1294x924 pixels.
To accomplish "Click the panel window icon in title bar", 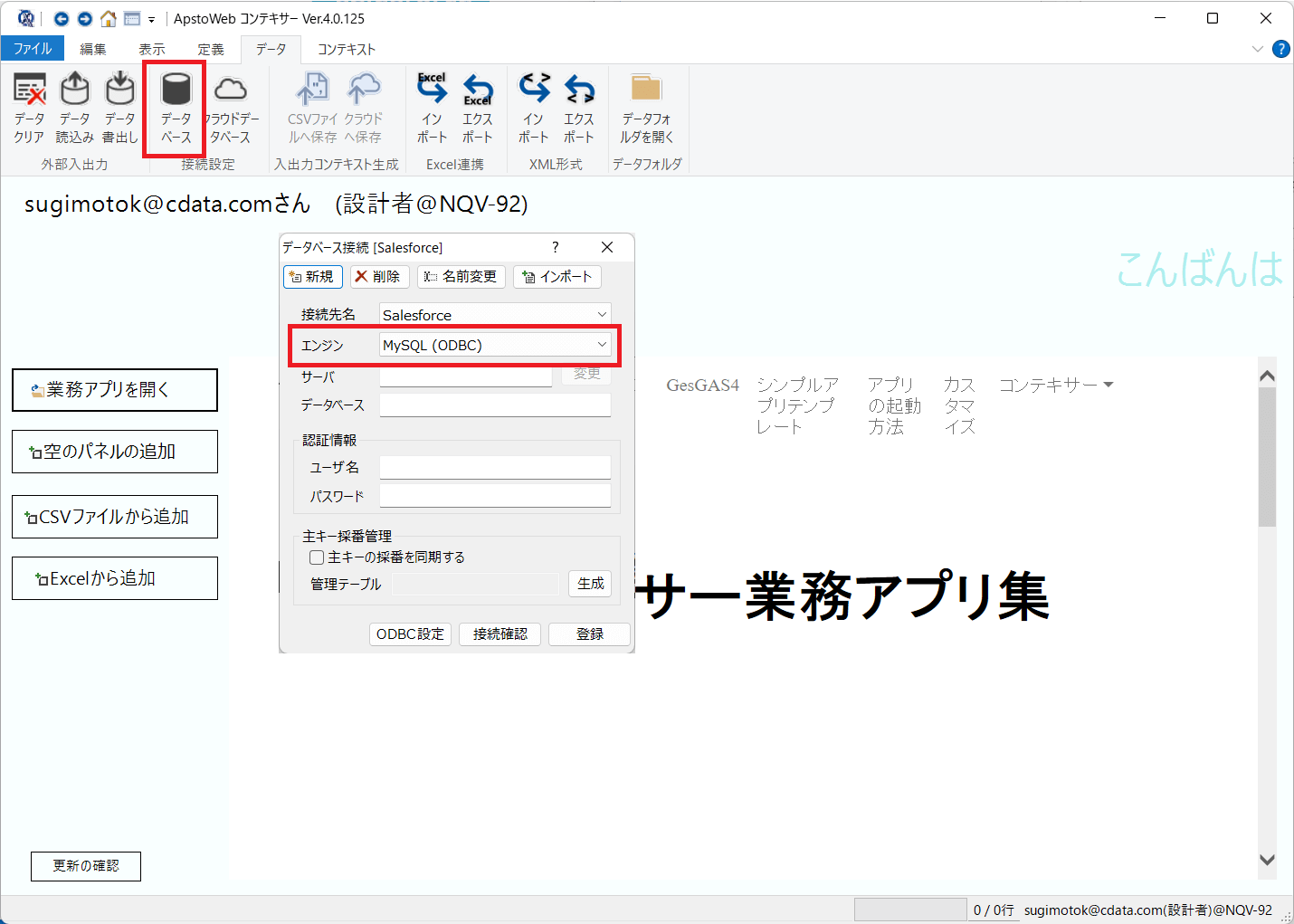I will pyautogui.click(x=132, y=18).
